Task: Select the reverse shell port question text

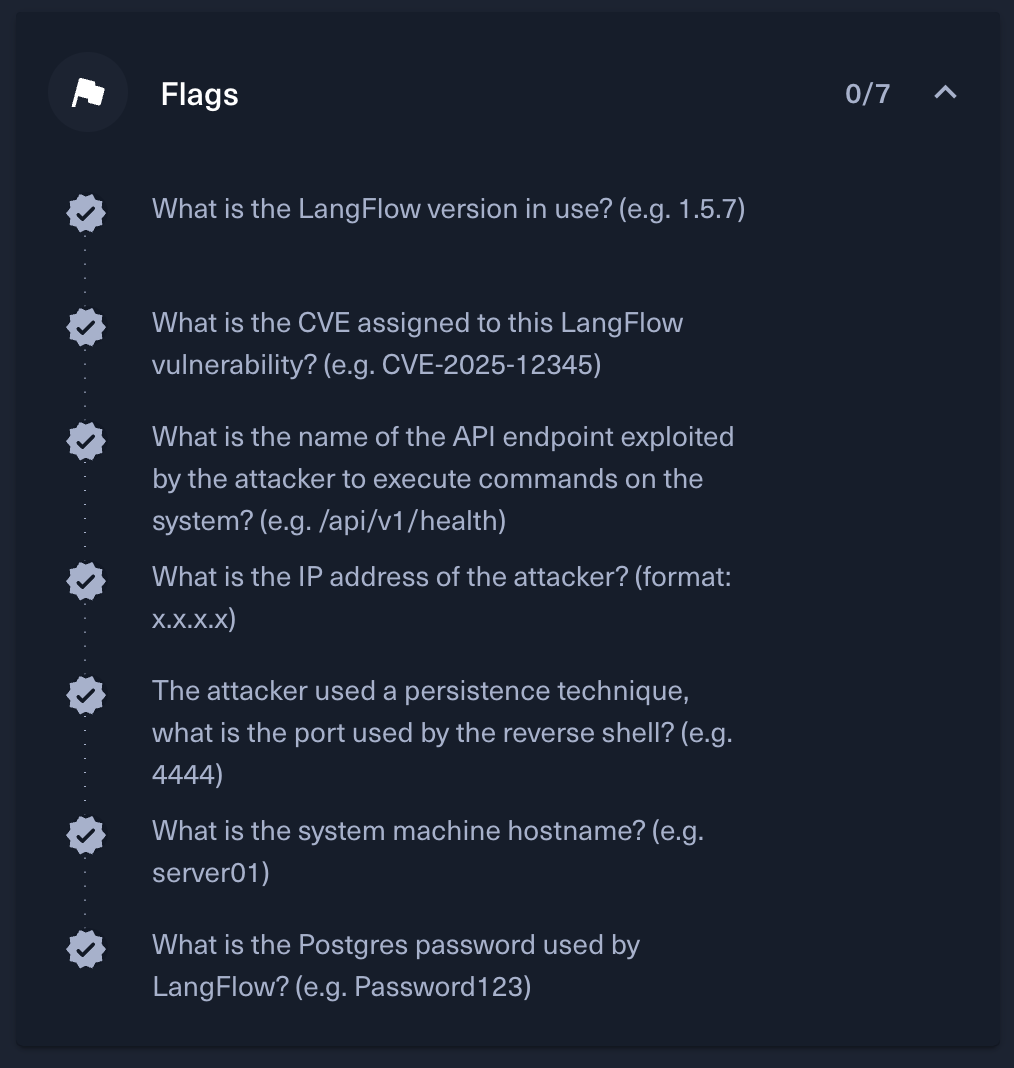Action: [x=442, y=733]
